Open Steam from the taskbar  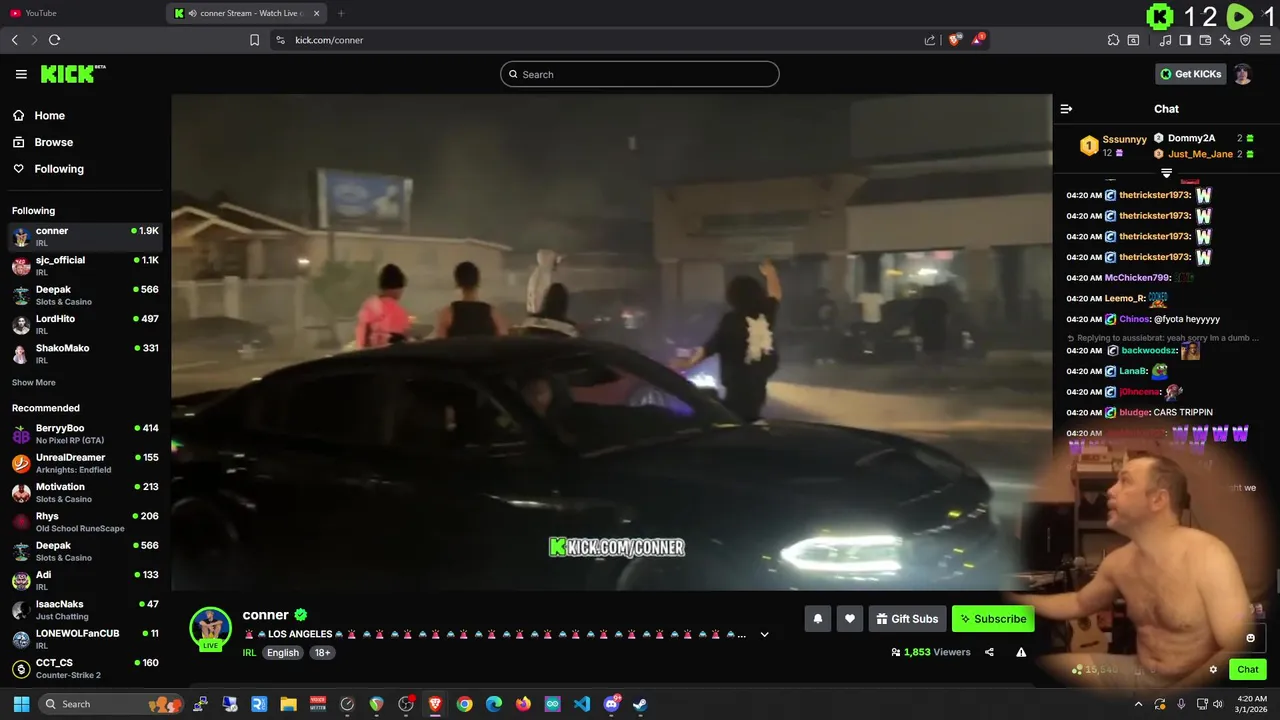(x=640, y=704)
